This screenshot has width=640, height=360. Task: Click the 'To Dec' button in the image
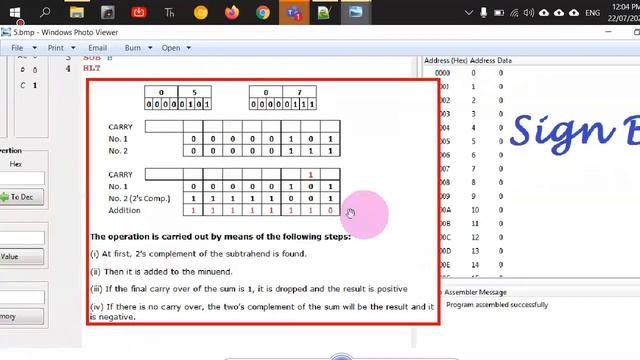(22, 197)
